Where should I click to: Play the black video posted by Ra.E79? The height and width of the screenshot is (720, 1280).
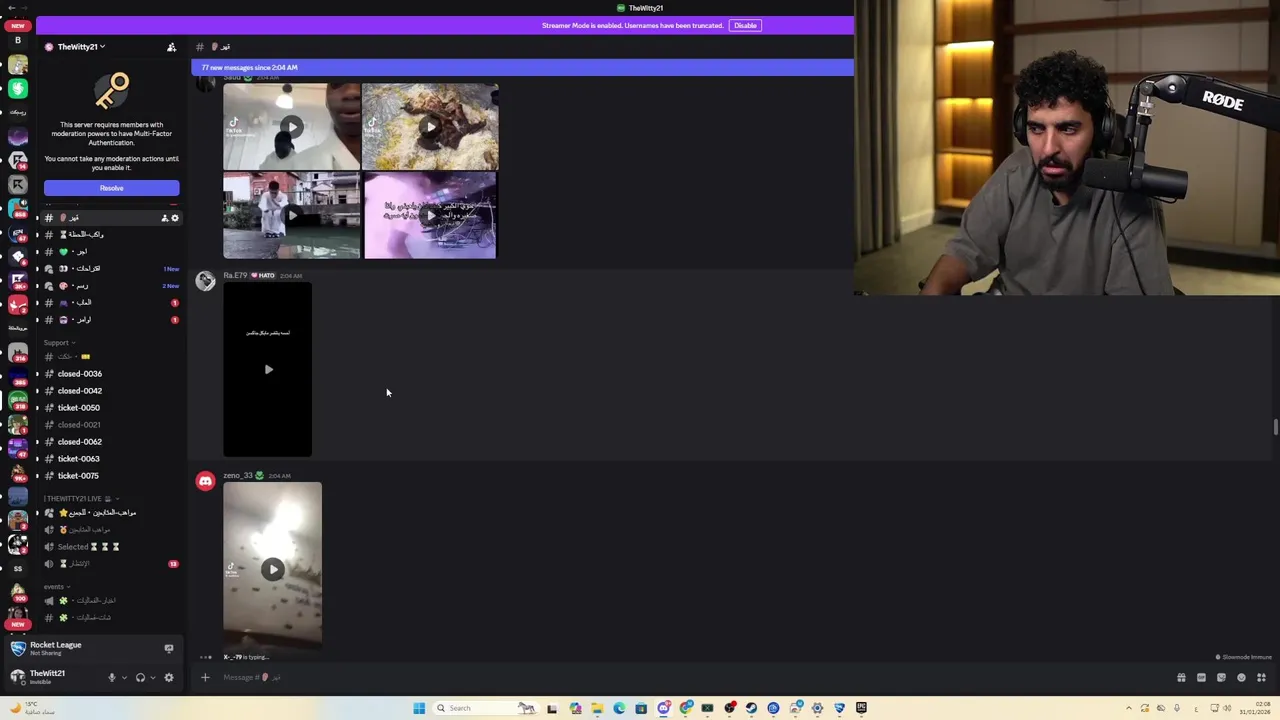268,370
